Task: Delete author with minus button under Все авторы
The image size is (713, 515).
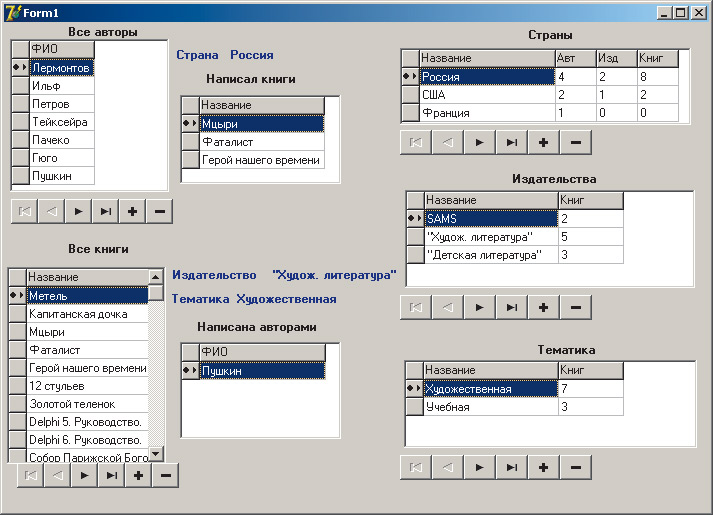Action: click(x=160, y=211)
